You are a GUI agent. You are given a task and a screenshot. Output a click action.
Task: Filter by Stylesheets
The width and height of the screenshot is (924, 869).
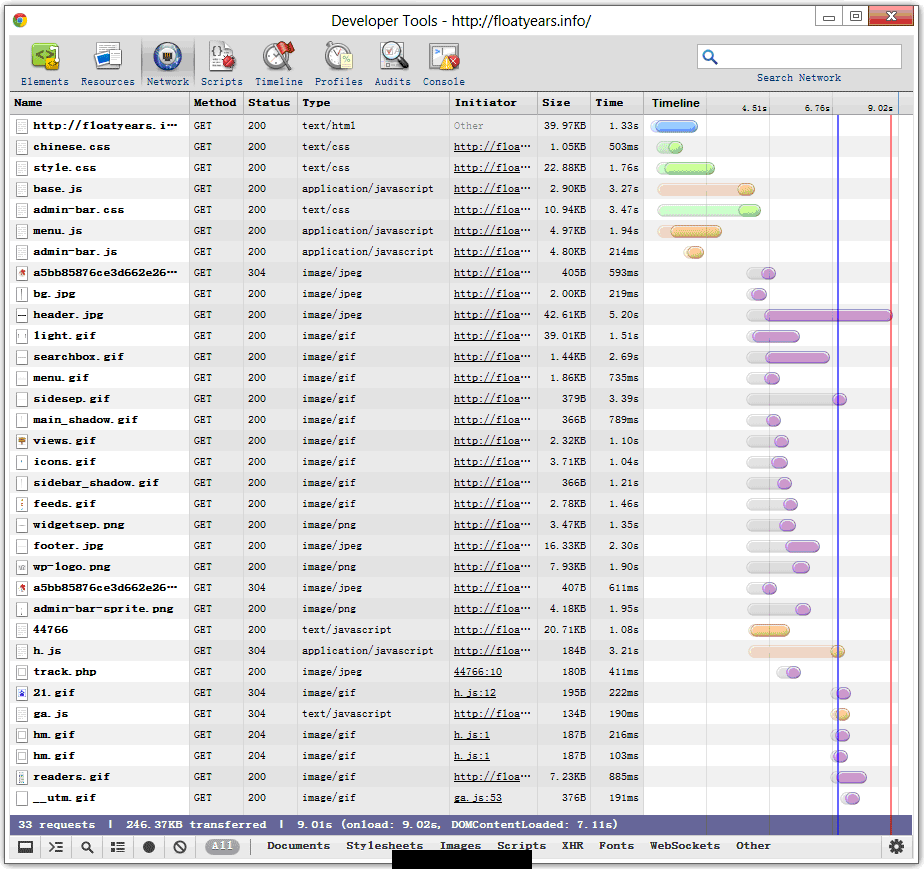[x=385, y=846]
